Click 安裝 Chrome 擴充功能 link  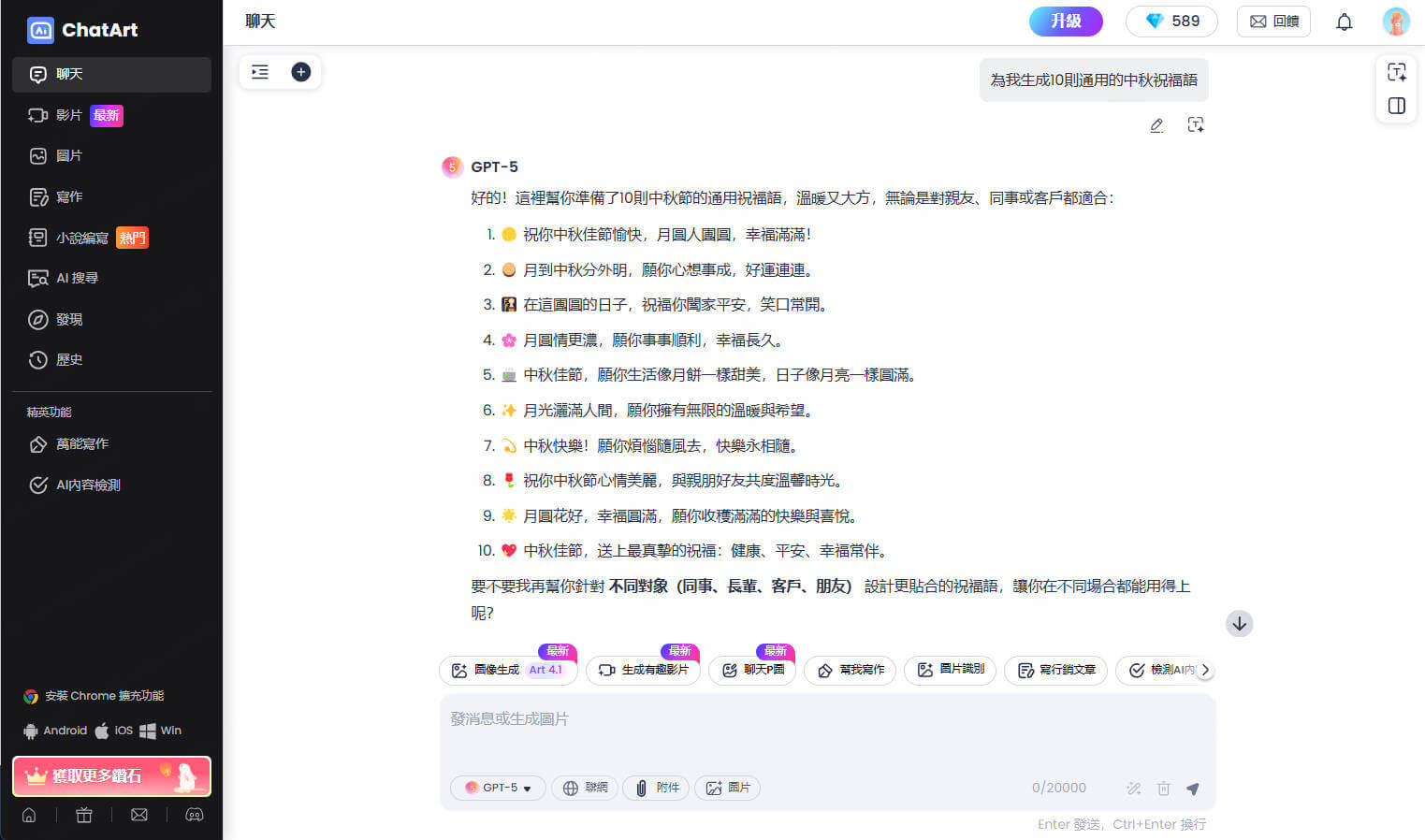[x=94, y=696]
